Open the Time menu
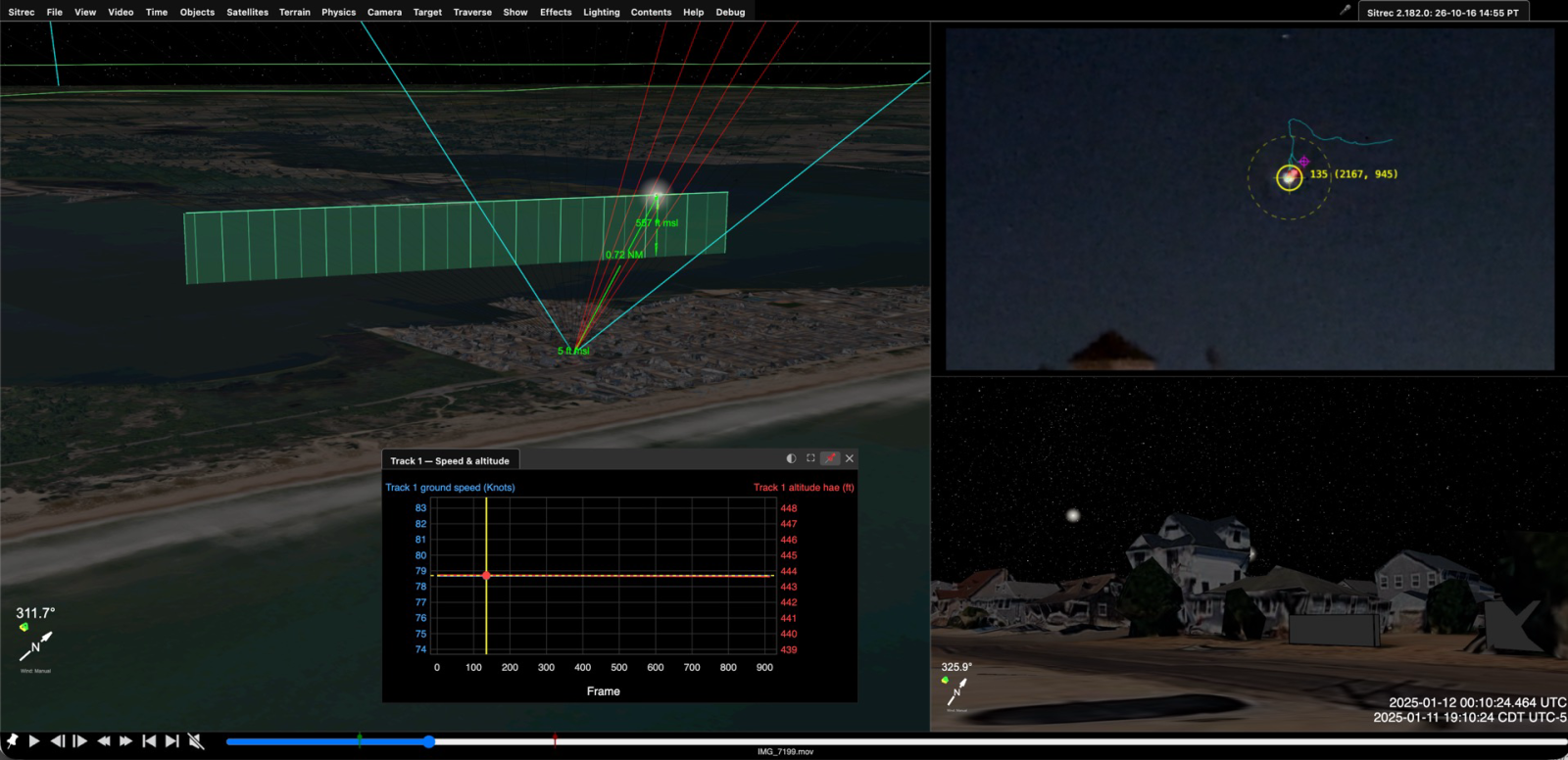This screenshot has height=760, width=1568. click(x=157, y=12)
